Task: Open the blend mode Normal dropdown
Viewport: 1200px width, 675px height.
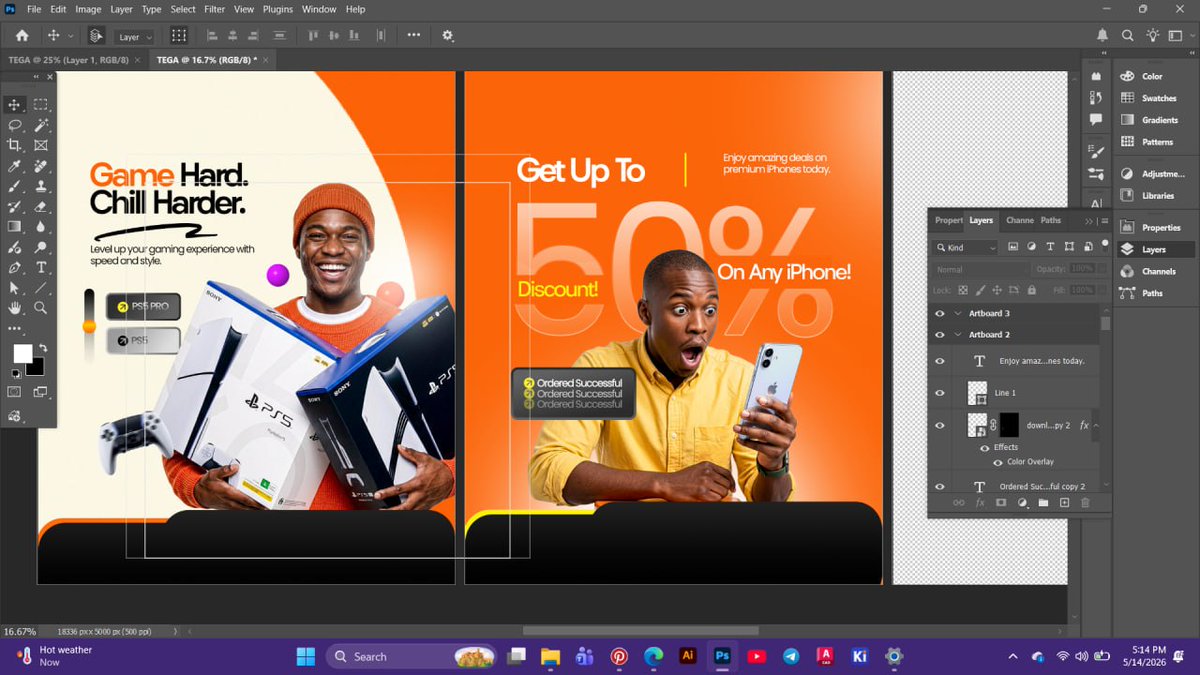Action: [x=981, y=269]
